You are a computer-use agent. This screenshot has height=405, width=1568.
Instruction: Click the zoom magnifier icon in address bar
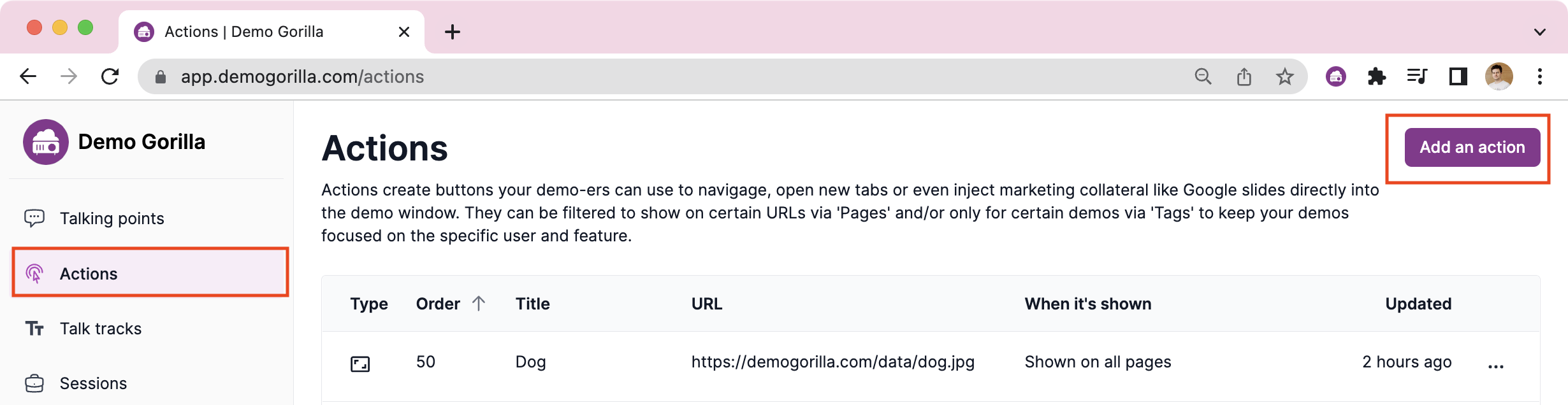pos(1203,77)
